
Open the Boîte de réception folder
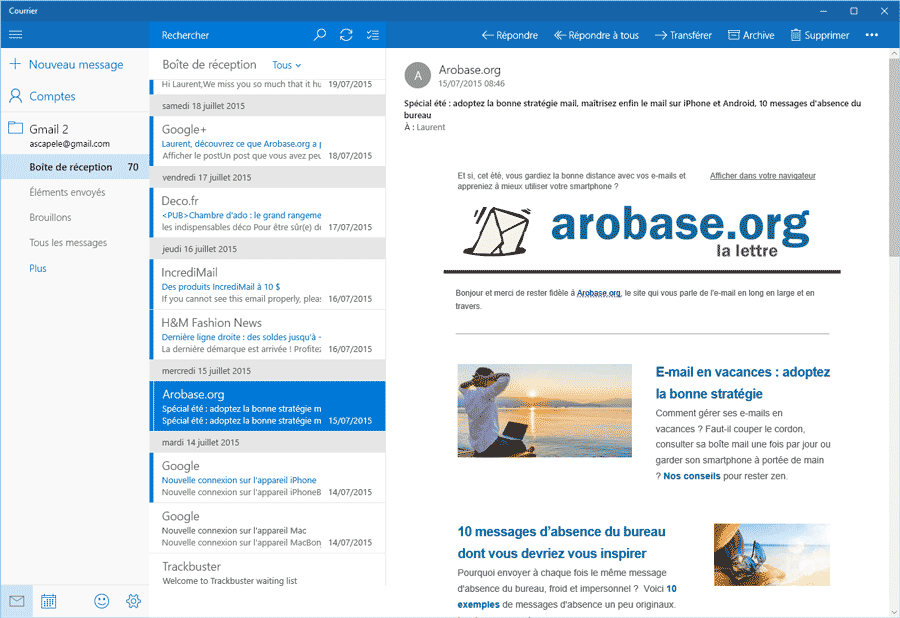[75, 167]
